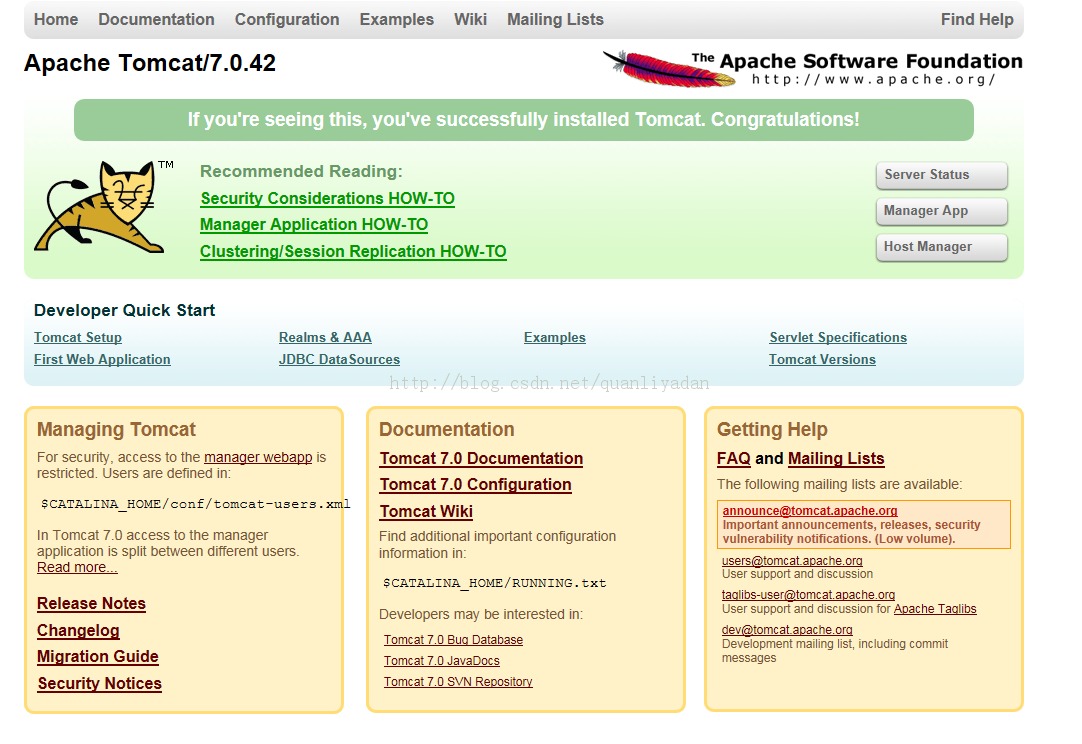1082x744 pixels.
Task: Open the Examples link under Developer Quick Start
Action: click(x=555, y=337)
